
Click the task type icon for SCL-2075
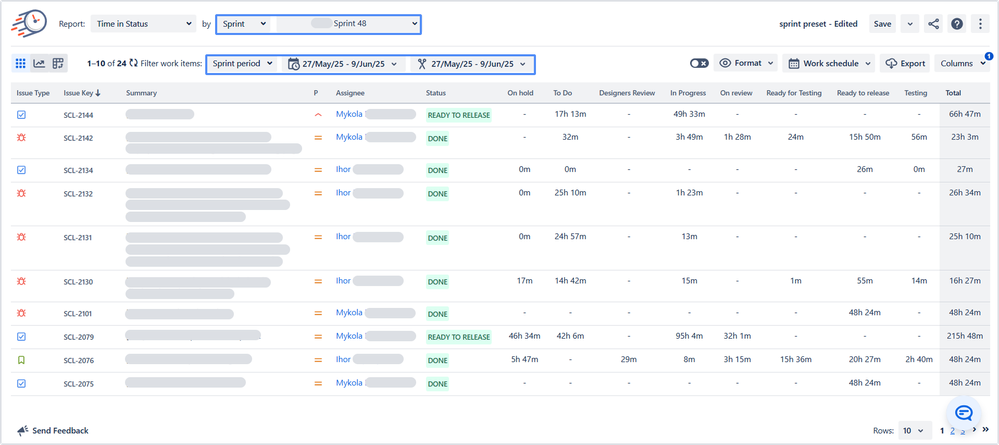pyautogui.click(x=21, y=383)
